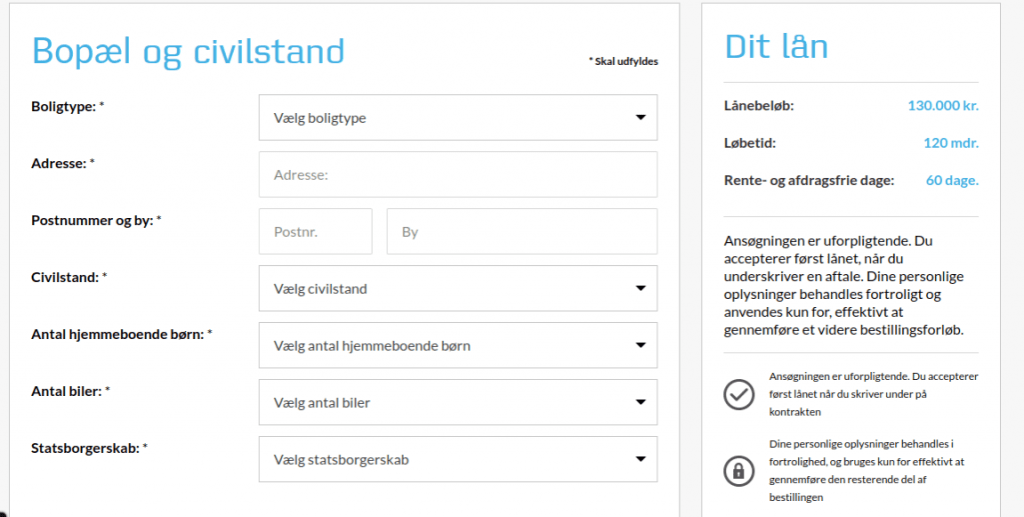Click the 120 mdr. term value
The image size is (1024, 517).
(951, 143)
